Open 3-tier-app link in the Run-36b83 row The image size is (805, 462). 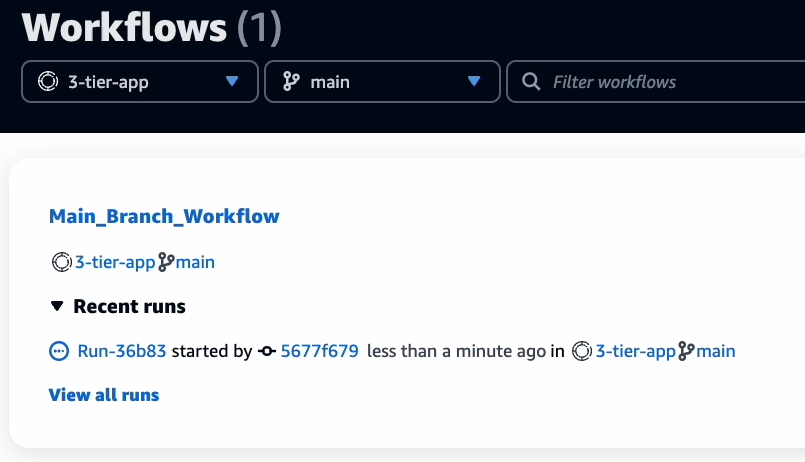click(636, 351)
